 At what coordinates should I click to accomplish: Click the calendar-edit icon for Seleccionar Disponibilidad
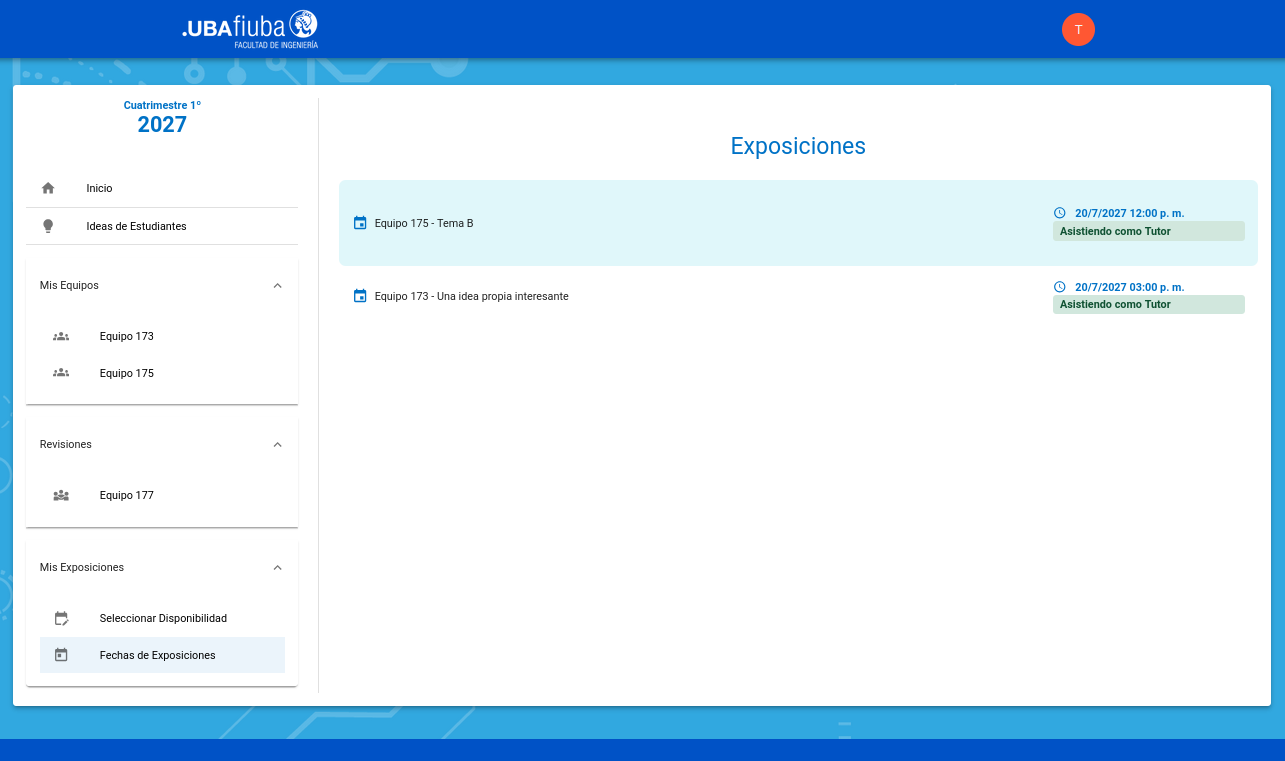tap(61, 618)
